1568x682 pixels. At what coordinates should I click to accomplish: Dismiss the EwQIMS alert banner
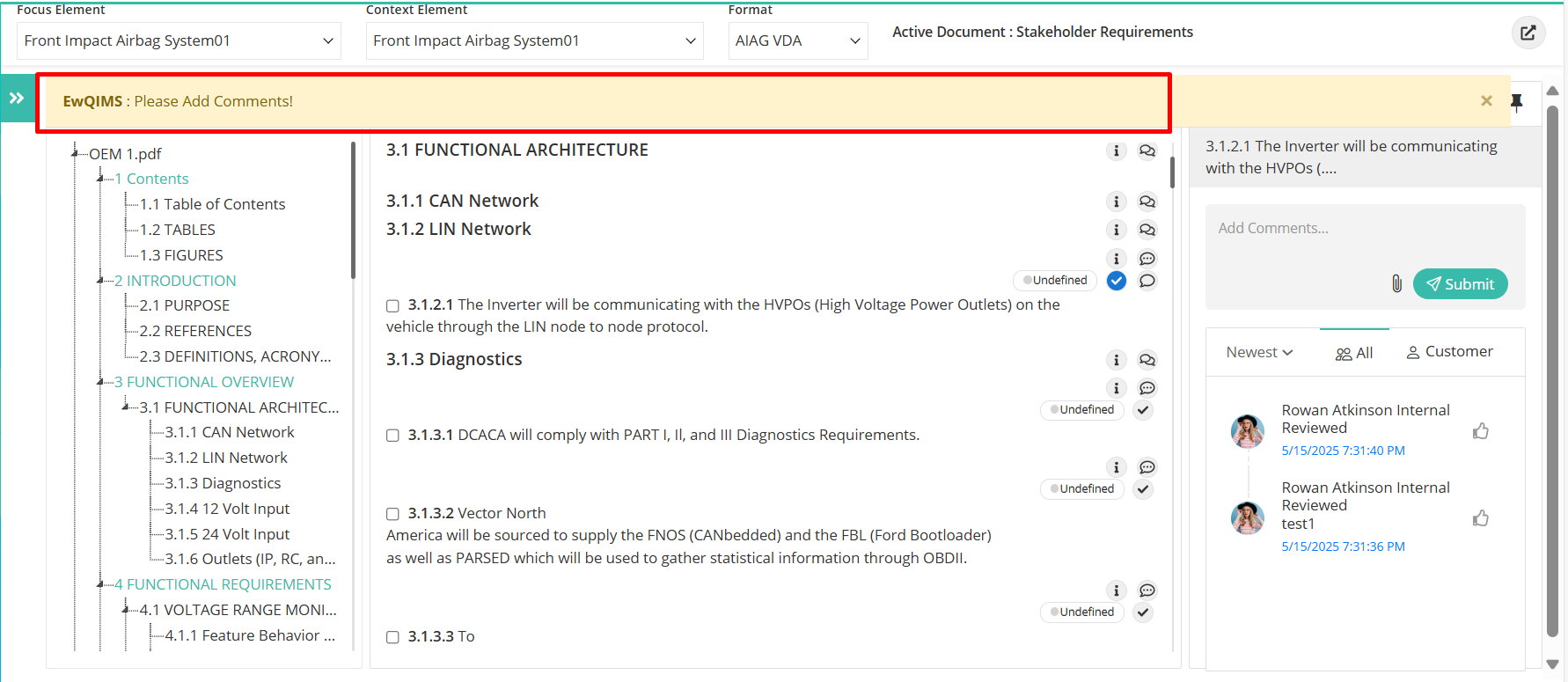coord(1486,101)
